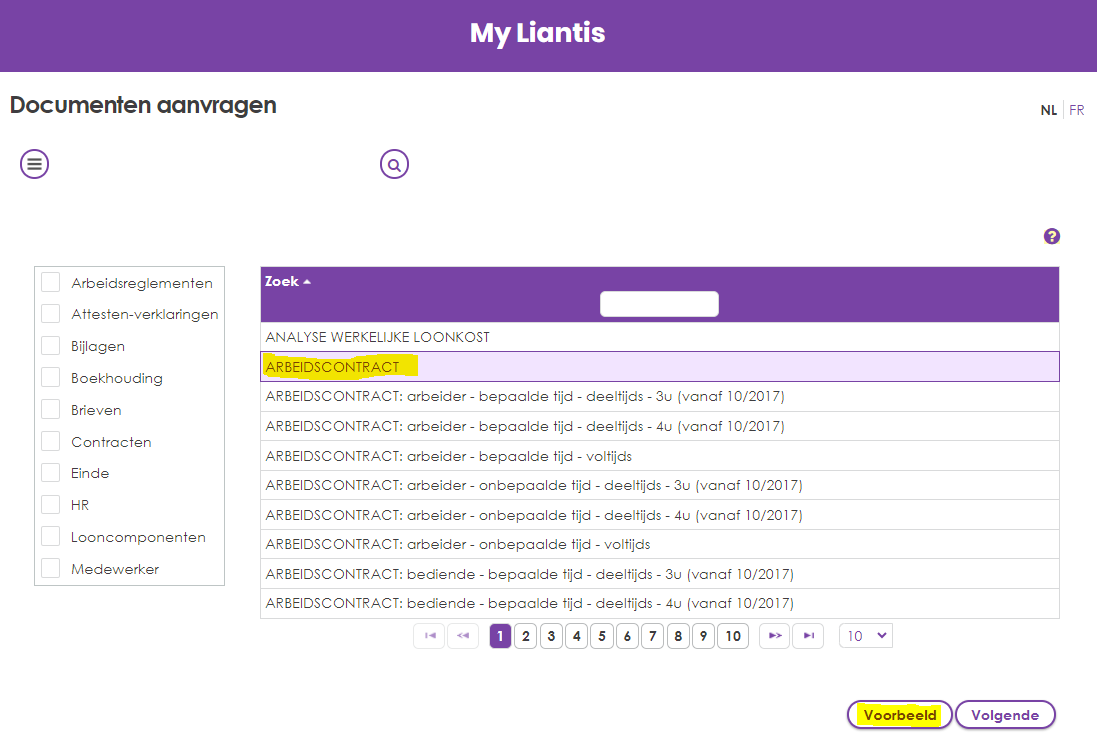Viewport: 1097px width, 740px height.
Task: Select bediende bepaalde tijd deeltijds 4u row
Action: coord(660,603)
